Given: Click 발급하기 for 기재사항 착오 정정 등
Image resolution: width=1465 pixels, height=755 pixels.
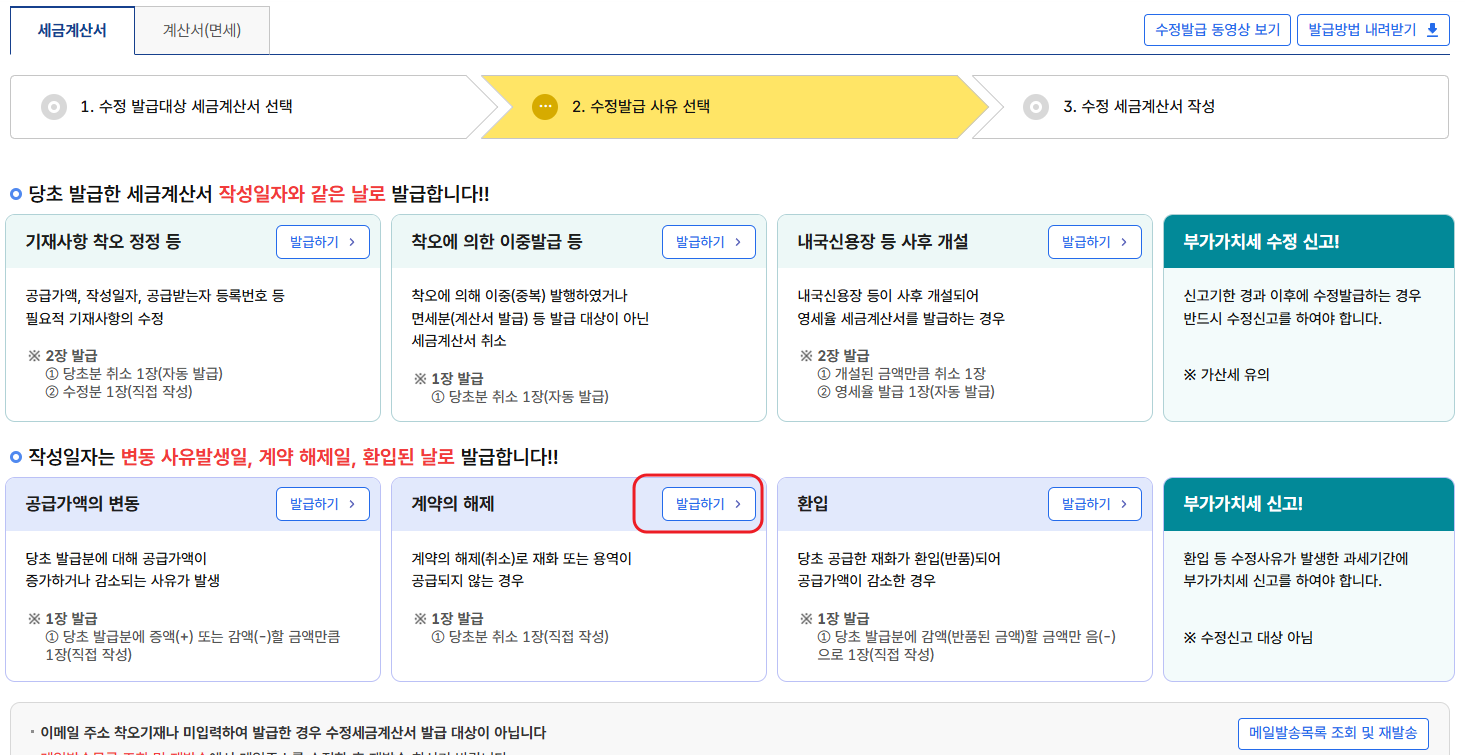Looking at the screenshot, I should (322, 241).
